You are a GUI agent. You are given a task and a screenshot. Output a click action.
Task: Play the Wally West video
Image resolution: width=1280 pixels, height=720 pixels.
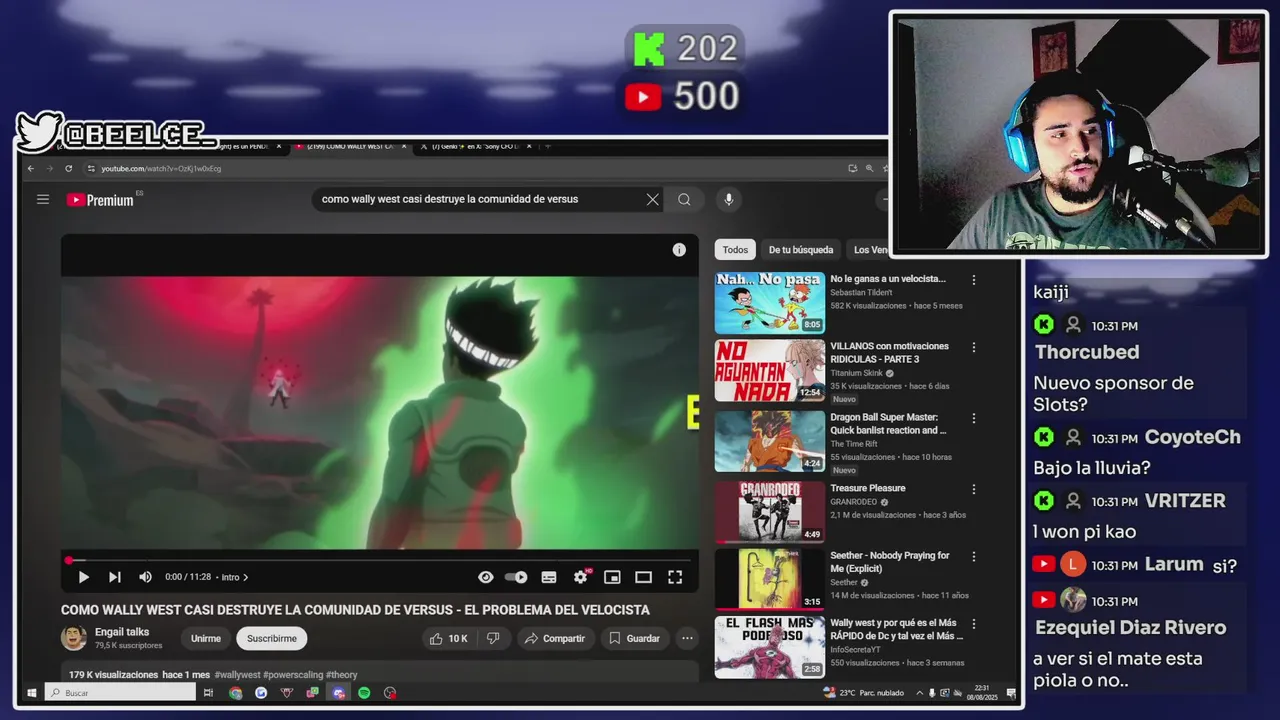click(84, 577)
